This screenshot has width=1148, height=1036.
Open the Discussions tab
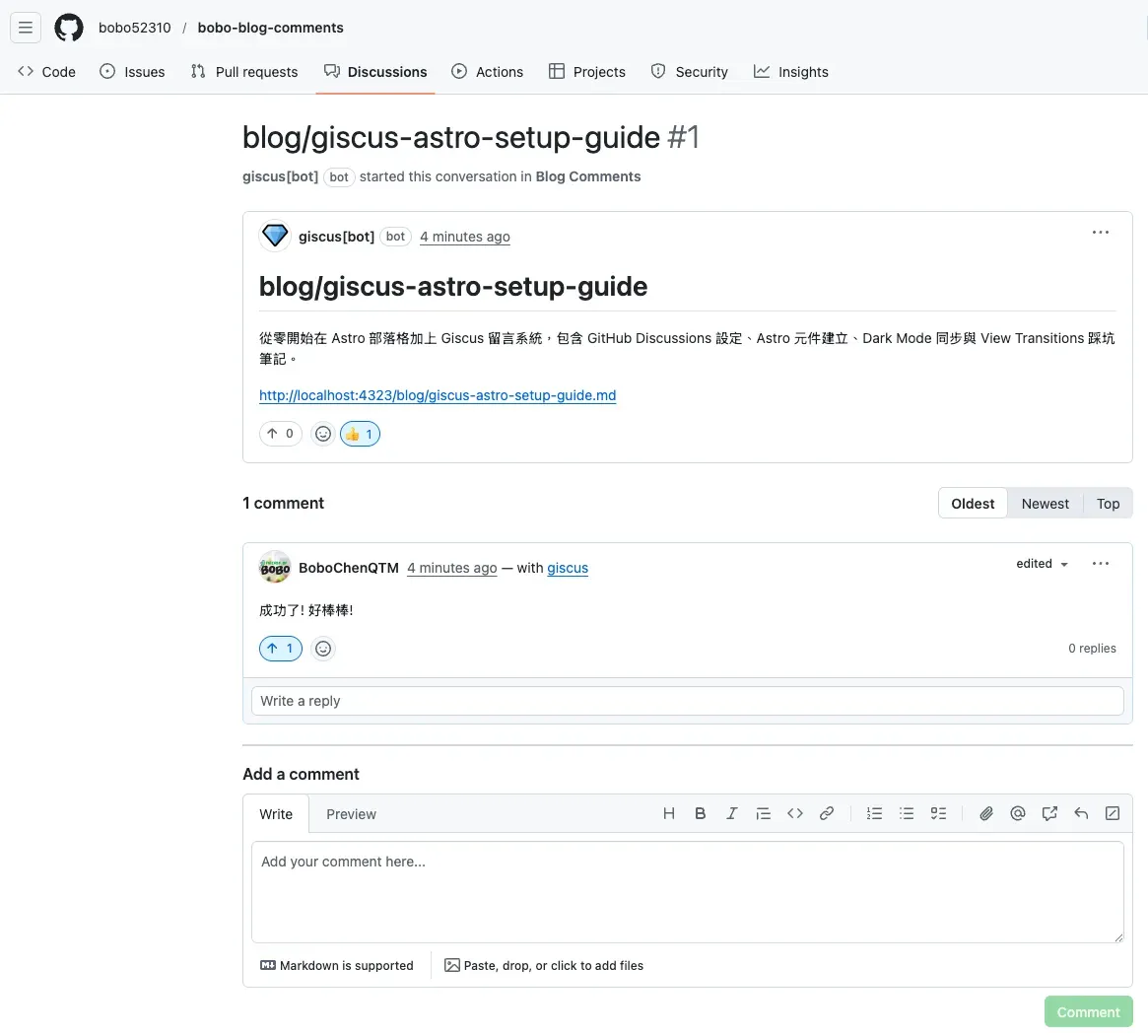coord(375,72)
